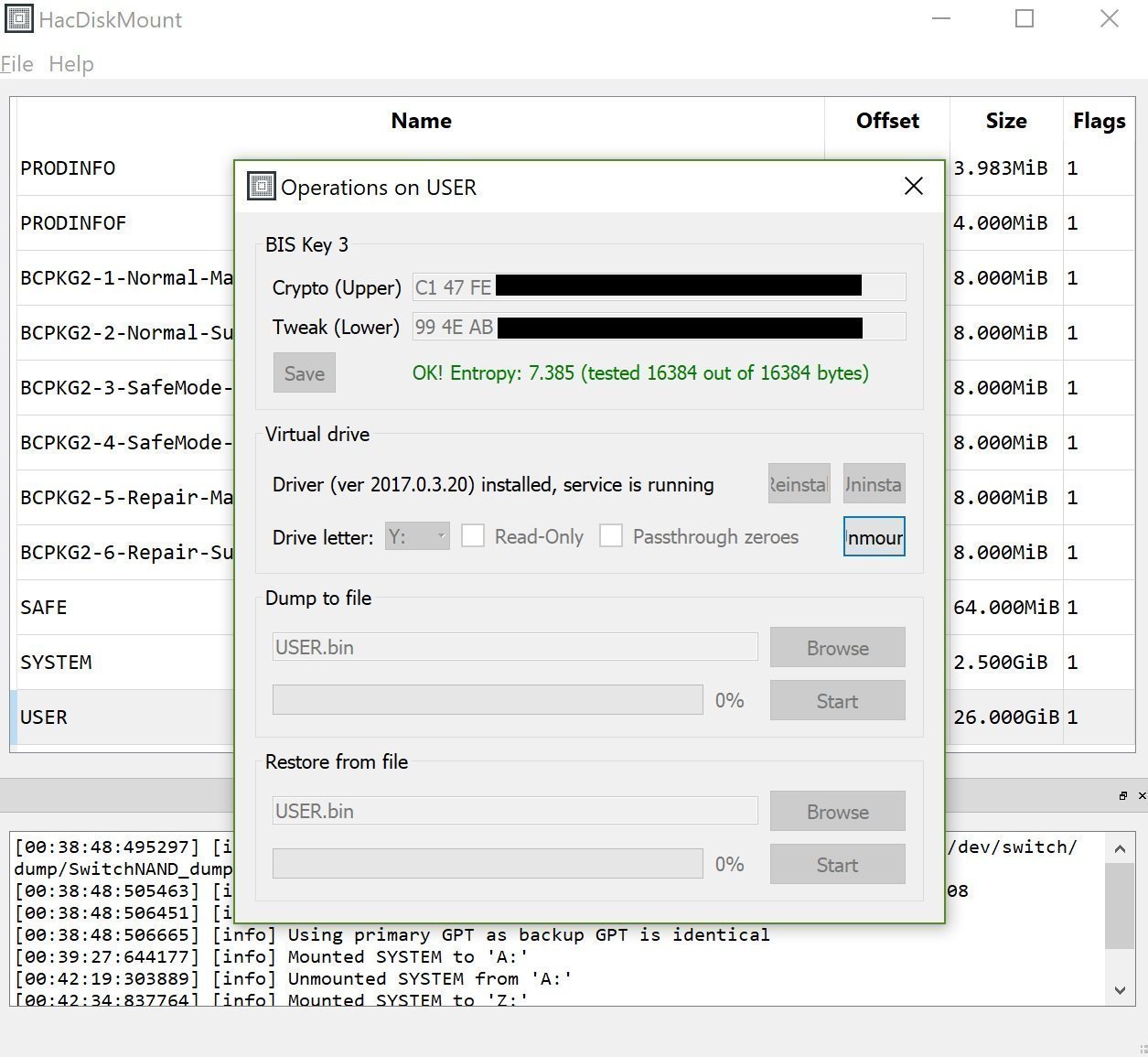Viewport: 1148px width, 1057px height.
Task: Click the Dump to file path field
Action: [515, 647]
